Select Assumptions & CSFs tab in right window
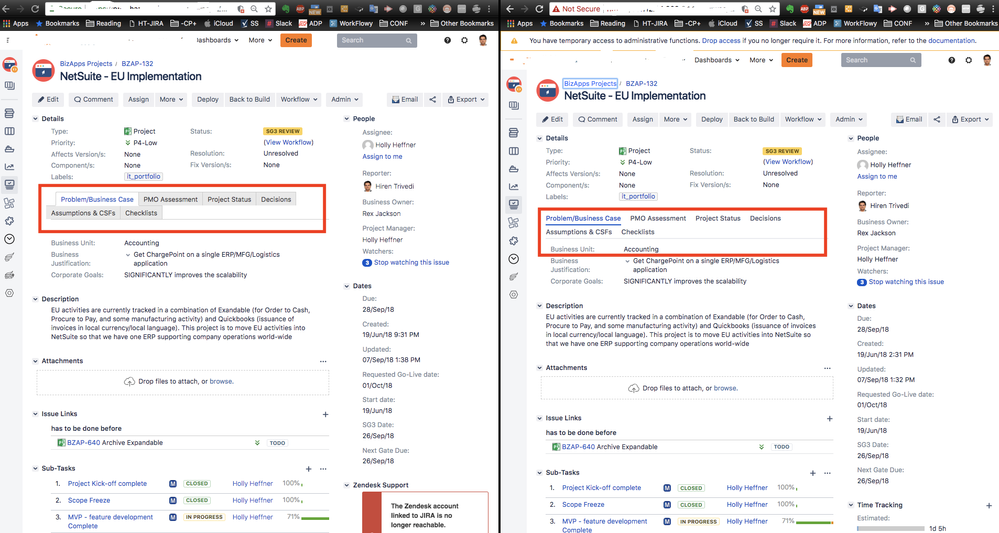 point(579,232)
